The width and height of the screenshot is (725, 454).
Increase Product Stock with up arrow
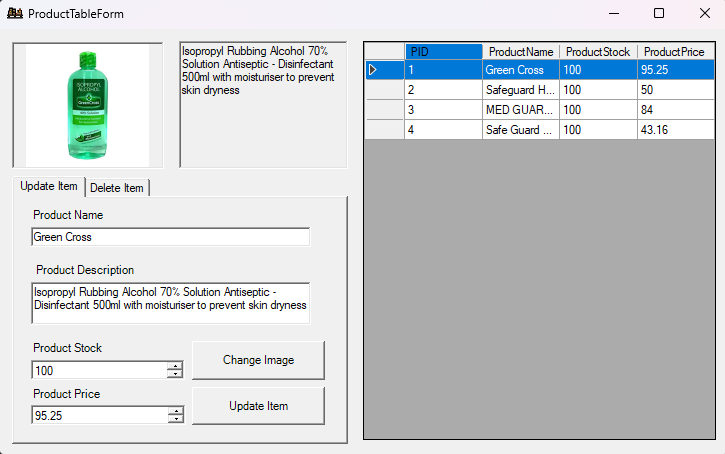(x=175, y=366)
